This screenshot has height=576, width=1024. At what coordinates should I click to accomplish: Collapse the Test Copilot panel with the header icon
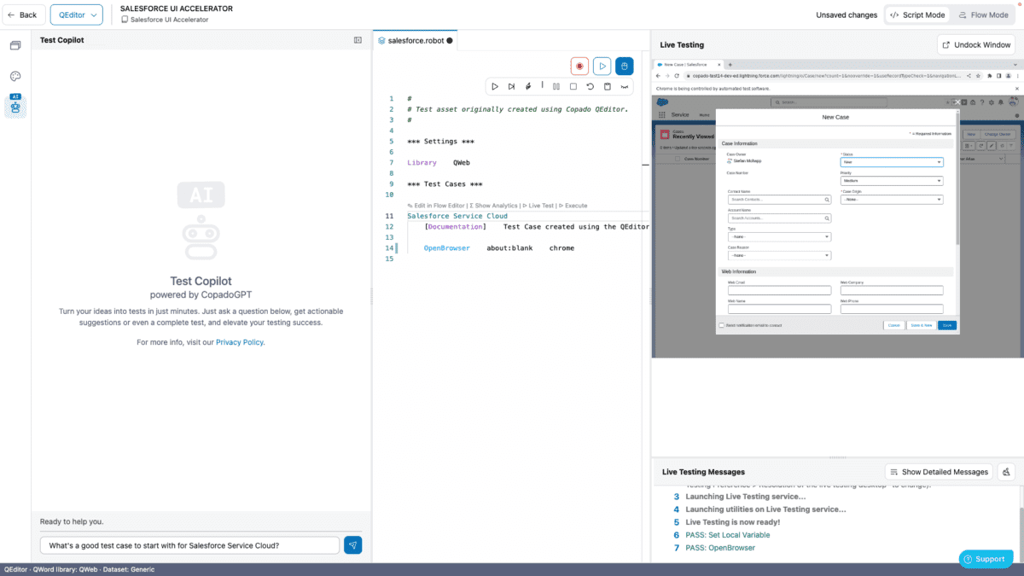[358, 40]
